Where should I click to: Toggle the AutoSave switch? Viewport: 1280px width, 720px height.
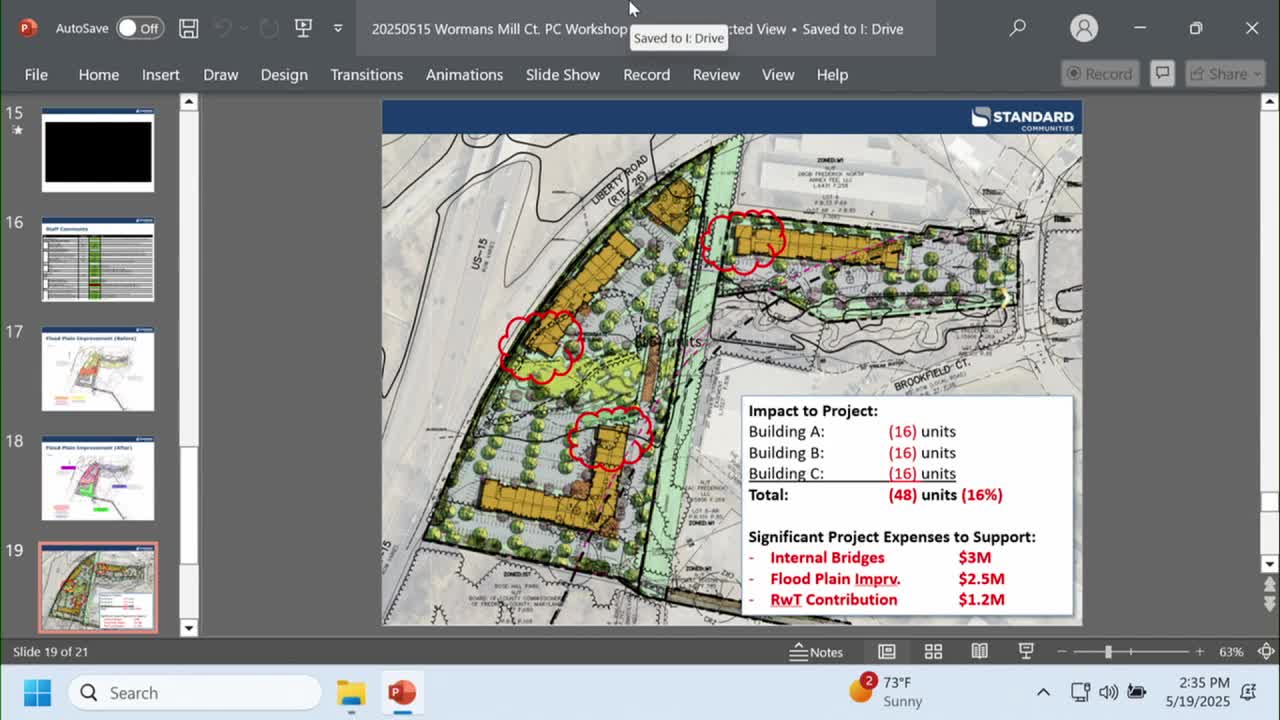[139, 28]
